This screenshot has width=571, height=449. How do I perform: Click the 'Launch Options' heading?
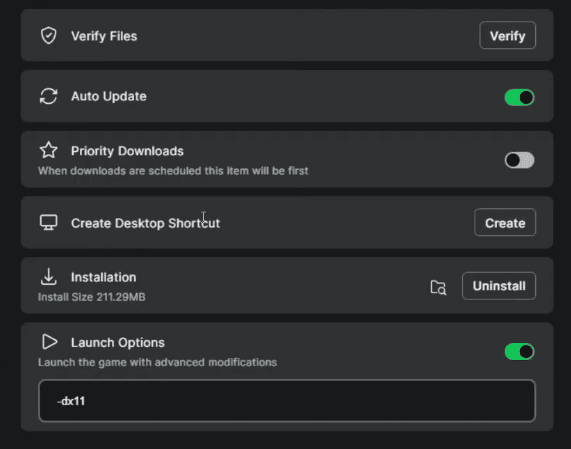click(x=118, y=343)
